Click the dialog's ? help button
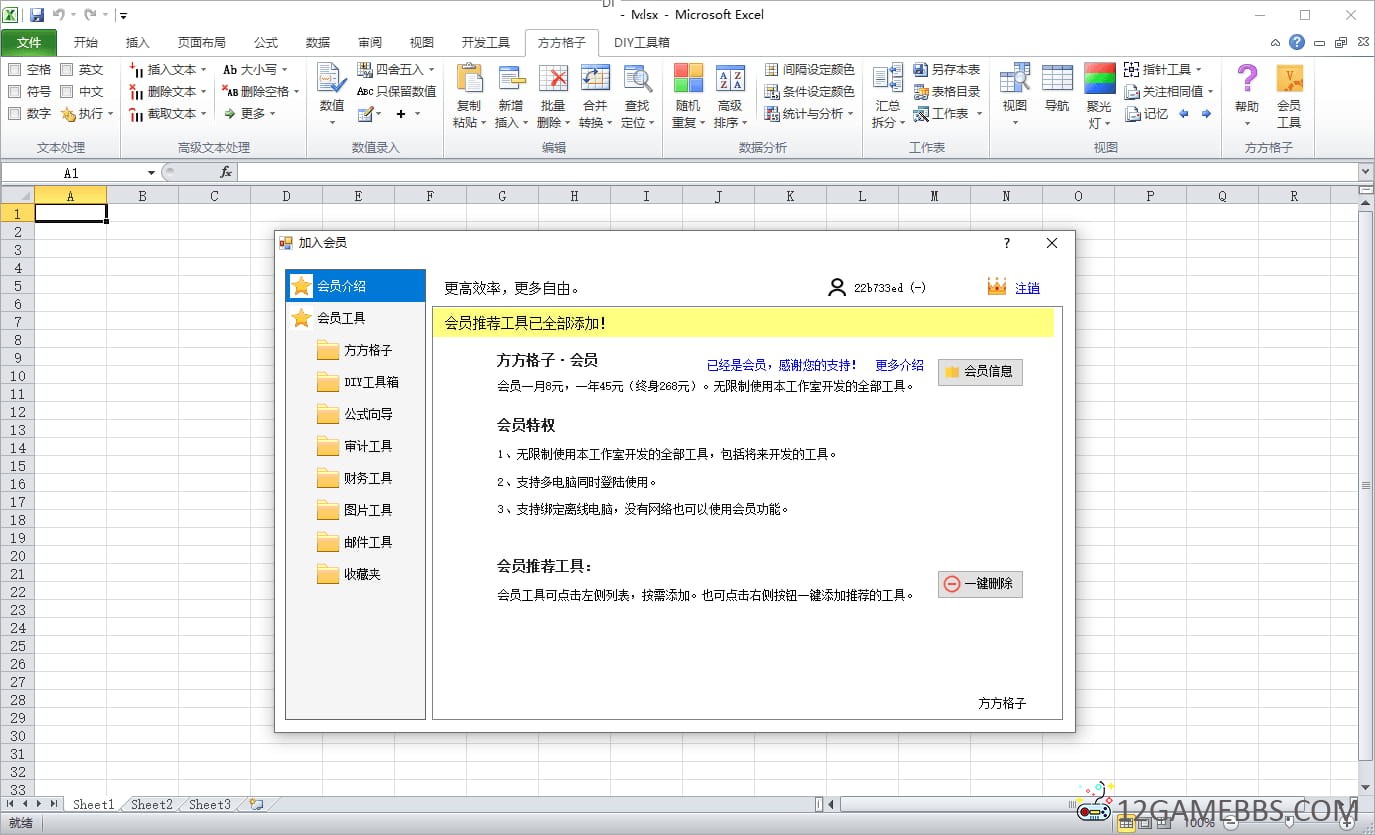 [x=1006, y=243]
